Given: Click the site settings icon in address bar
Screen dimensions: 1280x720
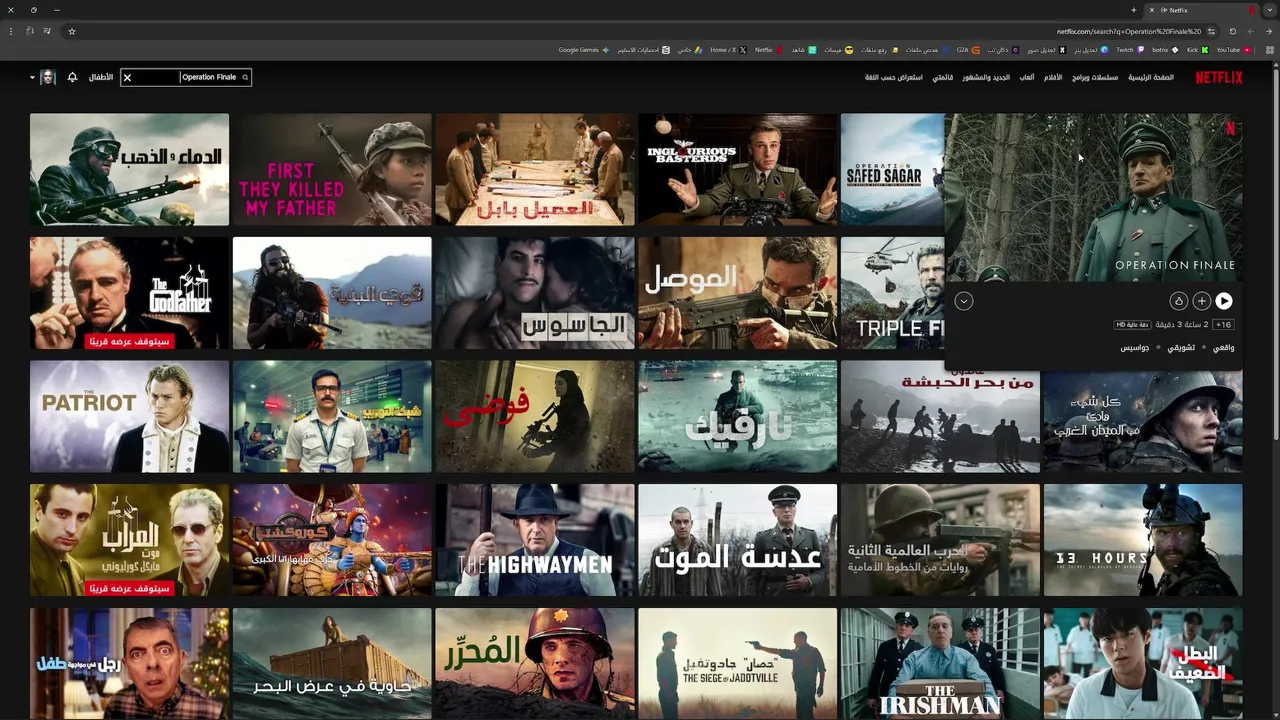Looking at the screenshot, I should click(1211, 31).
